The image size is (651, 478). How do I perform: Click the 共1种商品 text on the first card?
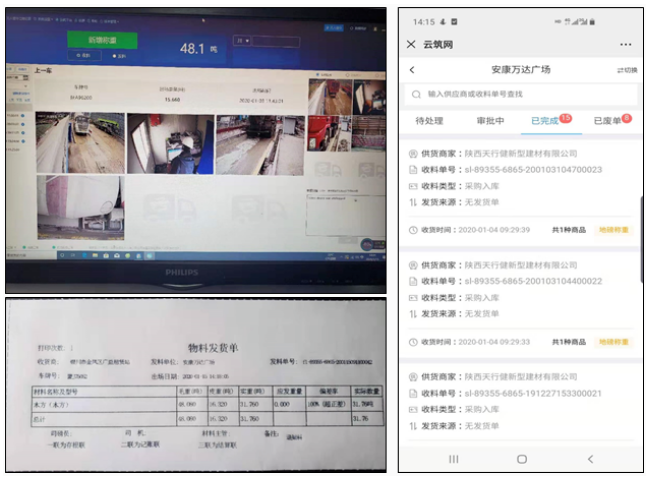point(569,230)
